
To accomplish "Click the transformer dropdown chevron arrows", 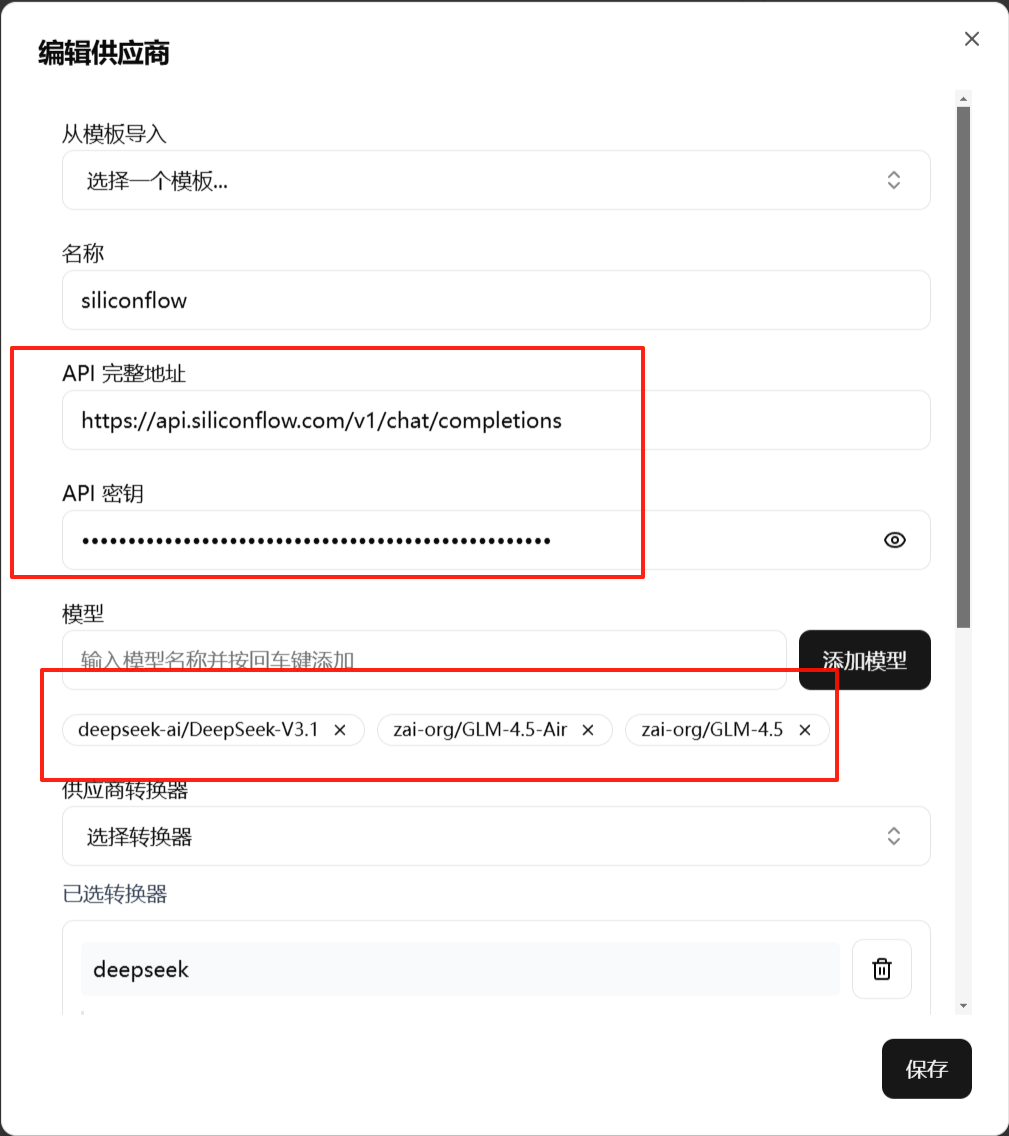I will [894, 836].
